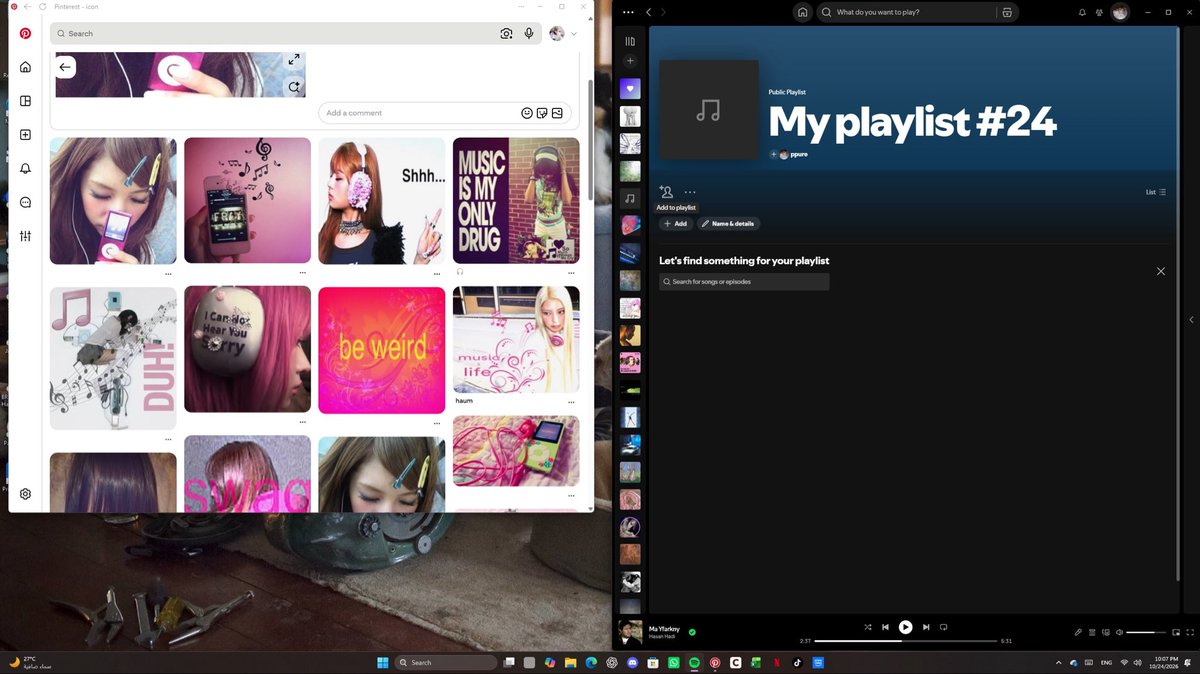Show hidden icons in the system tray
1200x674 pixels.
[1058, 662]
